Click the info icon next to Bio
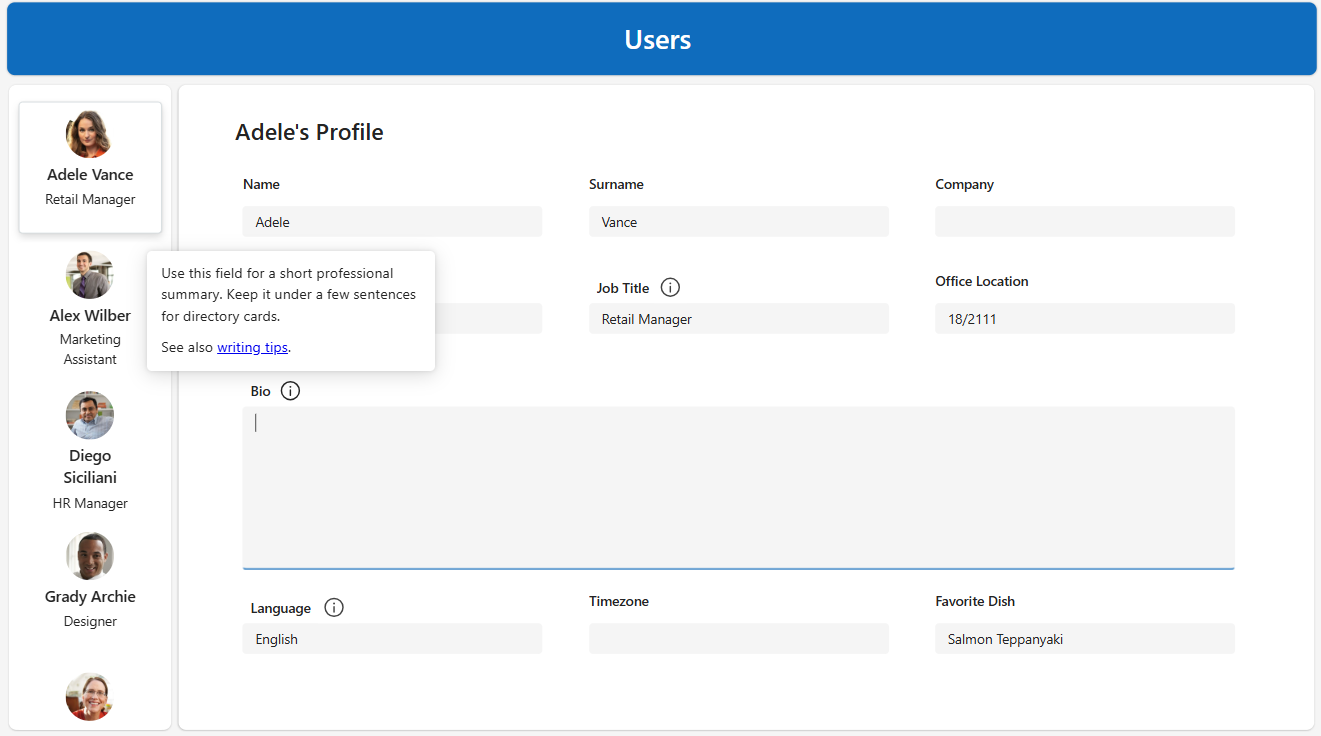 point(290,391)
